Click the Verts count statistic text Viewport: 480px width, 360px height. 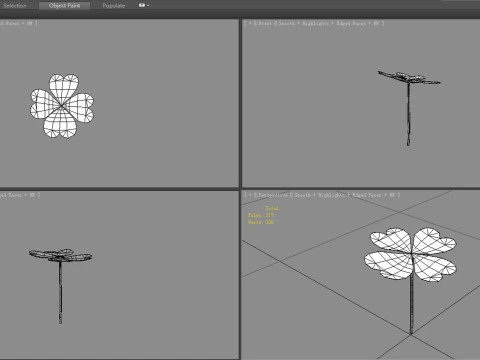261,222
